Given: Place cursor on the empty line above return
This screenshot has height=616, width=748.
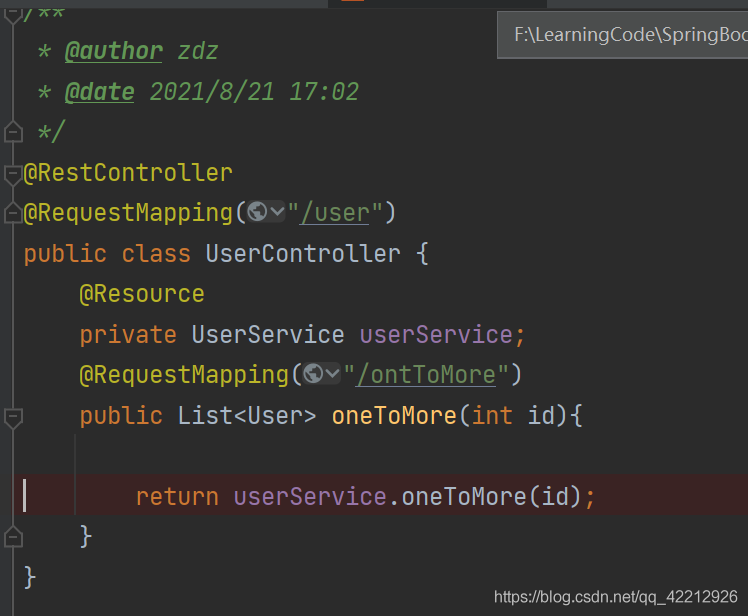Looking at the screenshot, I should coord(300,456).
